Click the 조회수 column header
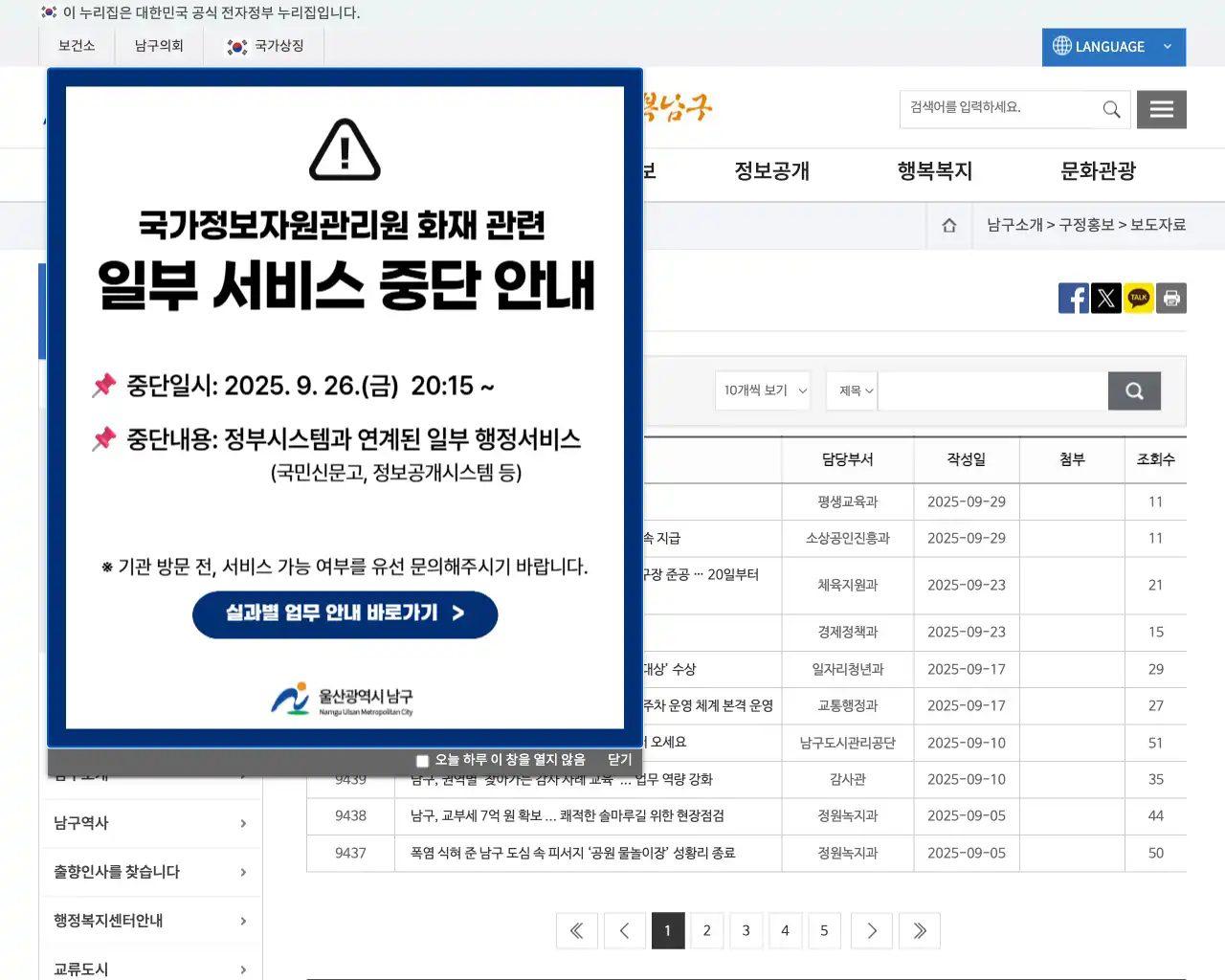Screen dimensions: 1225x980 click(1156, 459)
